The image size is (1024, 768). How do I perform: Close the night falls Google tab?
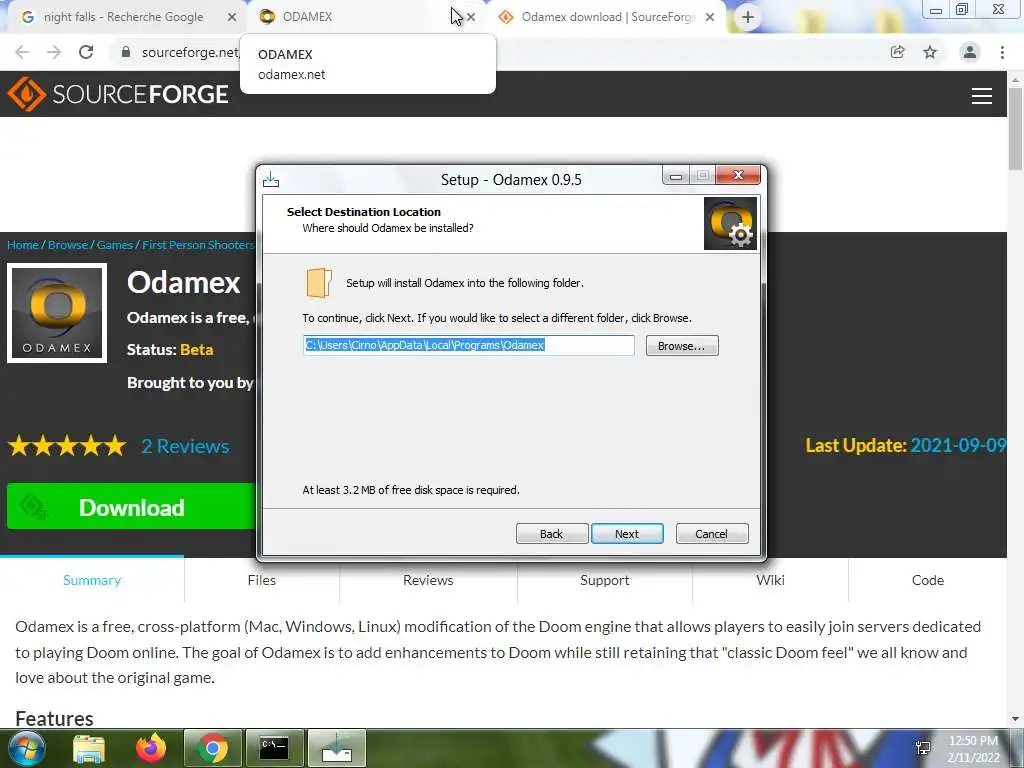[231, 17]
